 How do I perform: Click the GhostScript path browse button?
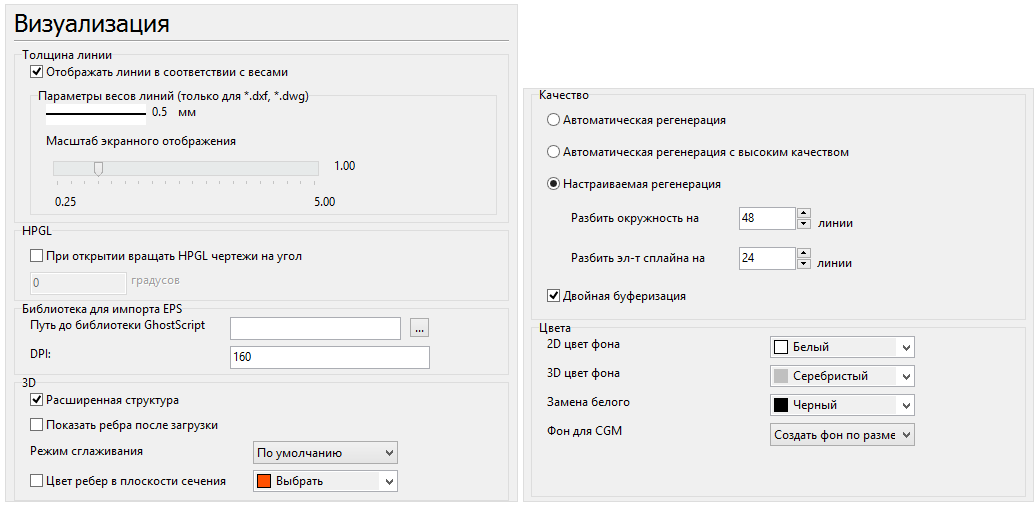[419, 328]
